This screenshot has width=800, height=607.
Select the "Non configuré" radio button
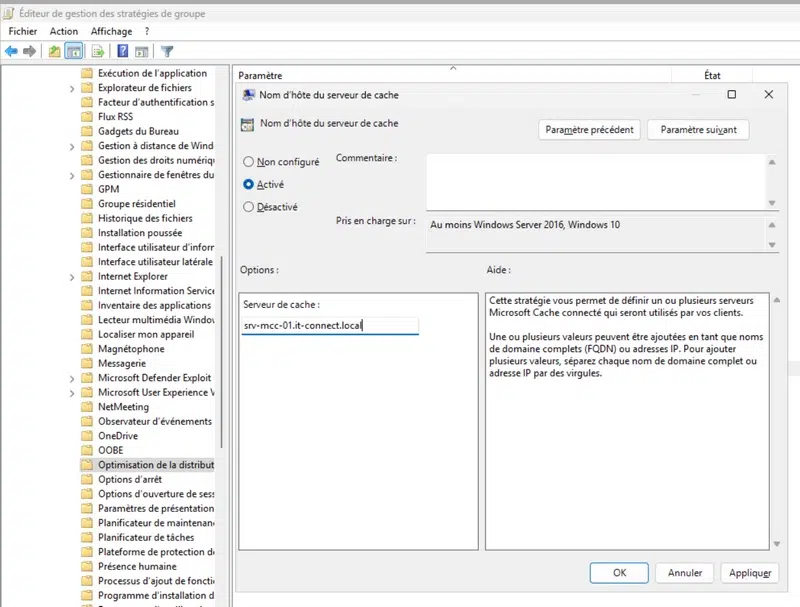[249, 162]
